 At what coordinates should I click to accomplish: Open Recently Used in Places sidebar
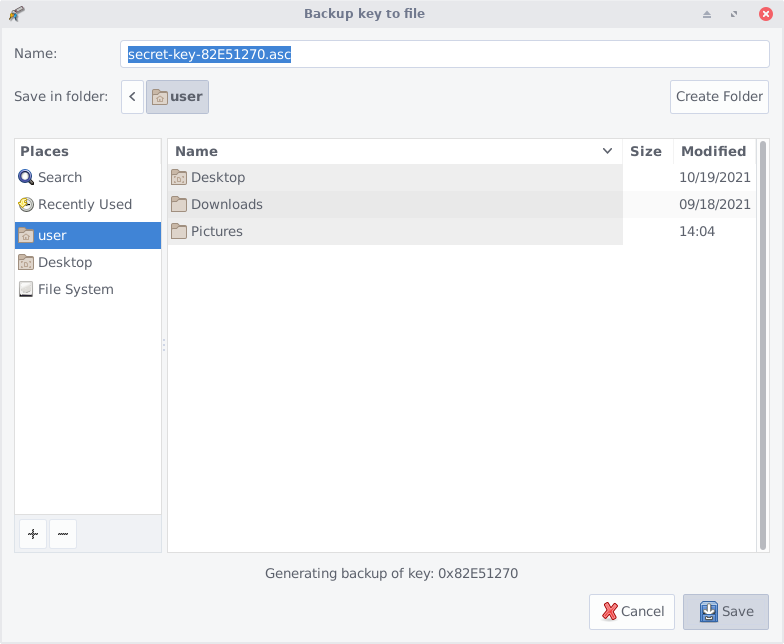84,204
